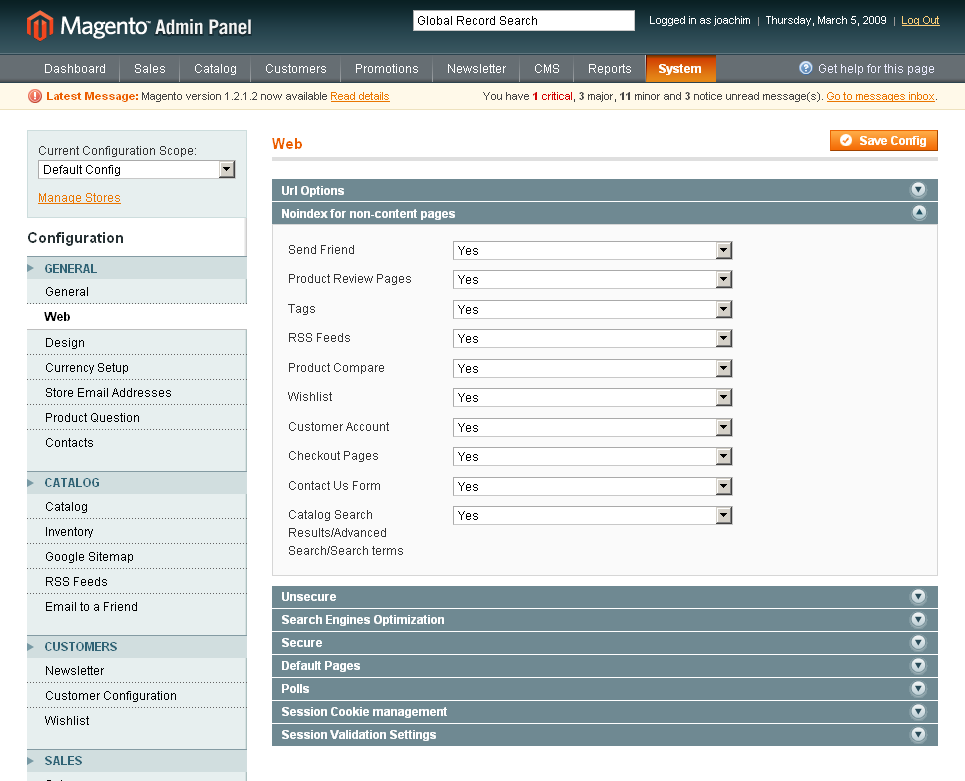
Task: Collapse the CUSTOMERS sidebar group
Action: click(137, 646)
